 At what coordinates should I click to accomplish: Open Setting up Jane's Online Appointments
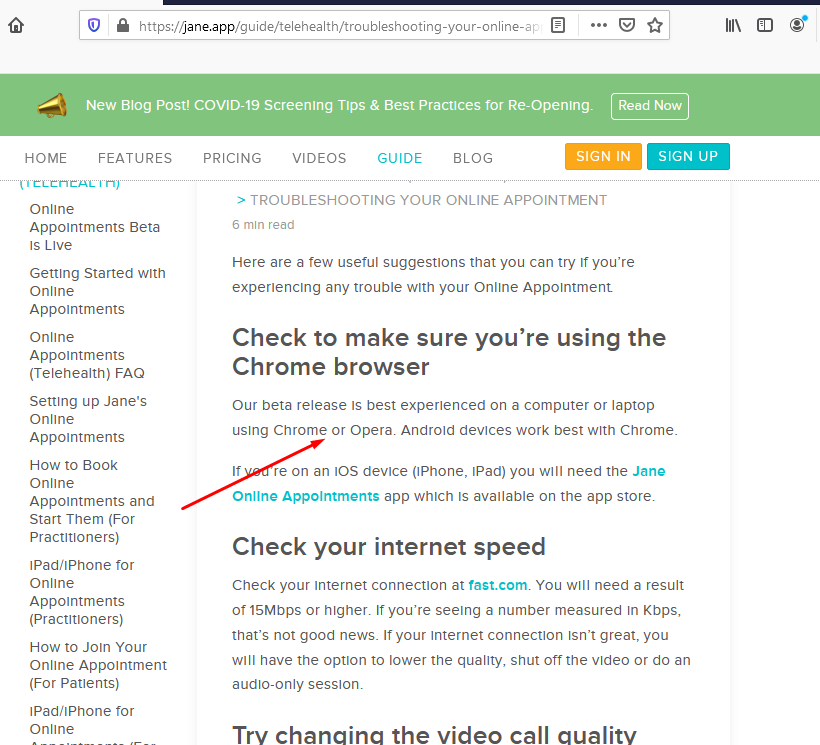[x=88, y=419]
